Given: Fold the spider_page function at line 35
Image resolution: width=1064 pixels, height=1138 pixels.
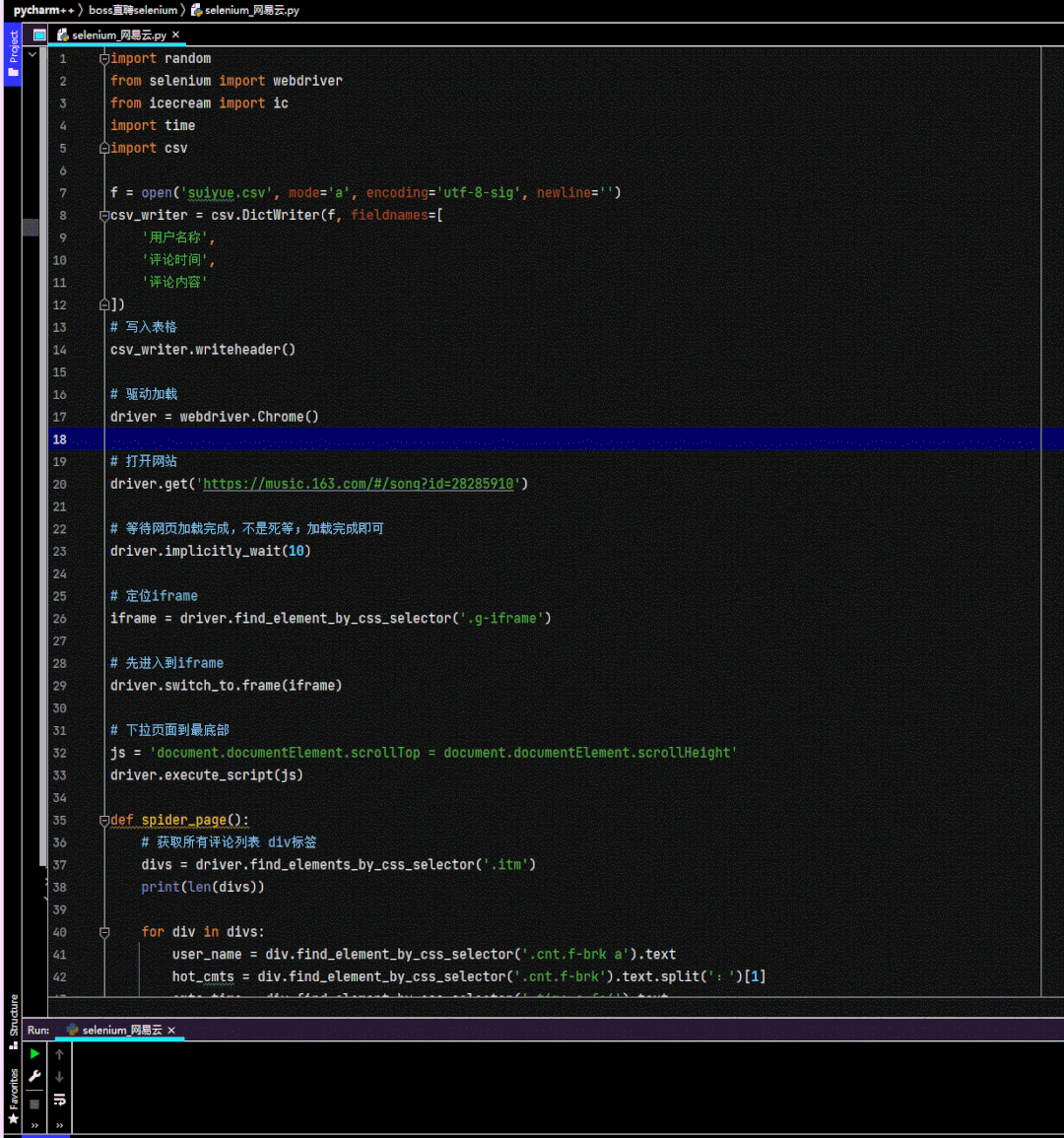Looking at the screenshot, I should [103, 820].
